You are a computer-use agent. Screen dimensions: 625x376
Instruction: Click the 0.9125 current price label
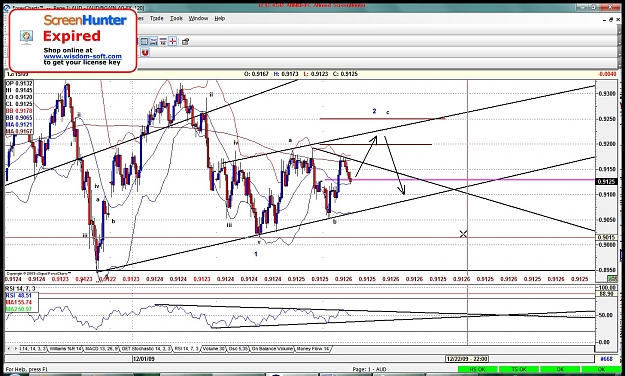click(606, 181)
